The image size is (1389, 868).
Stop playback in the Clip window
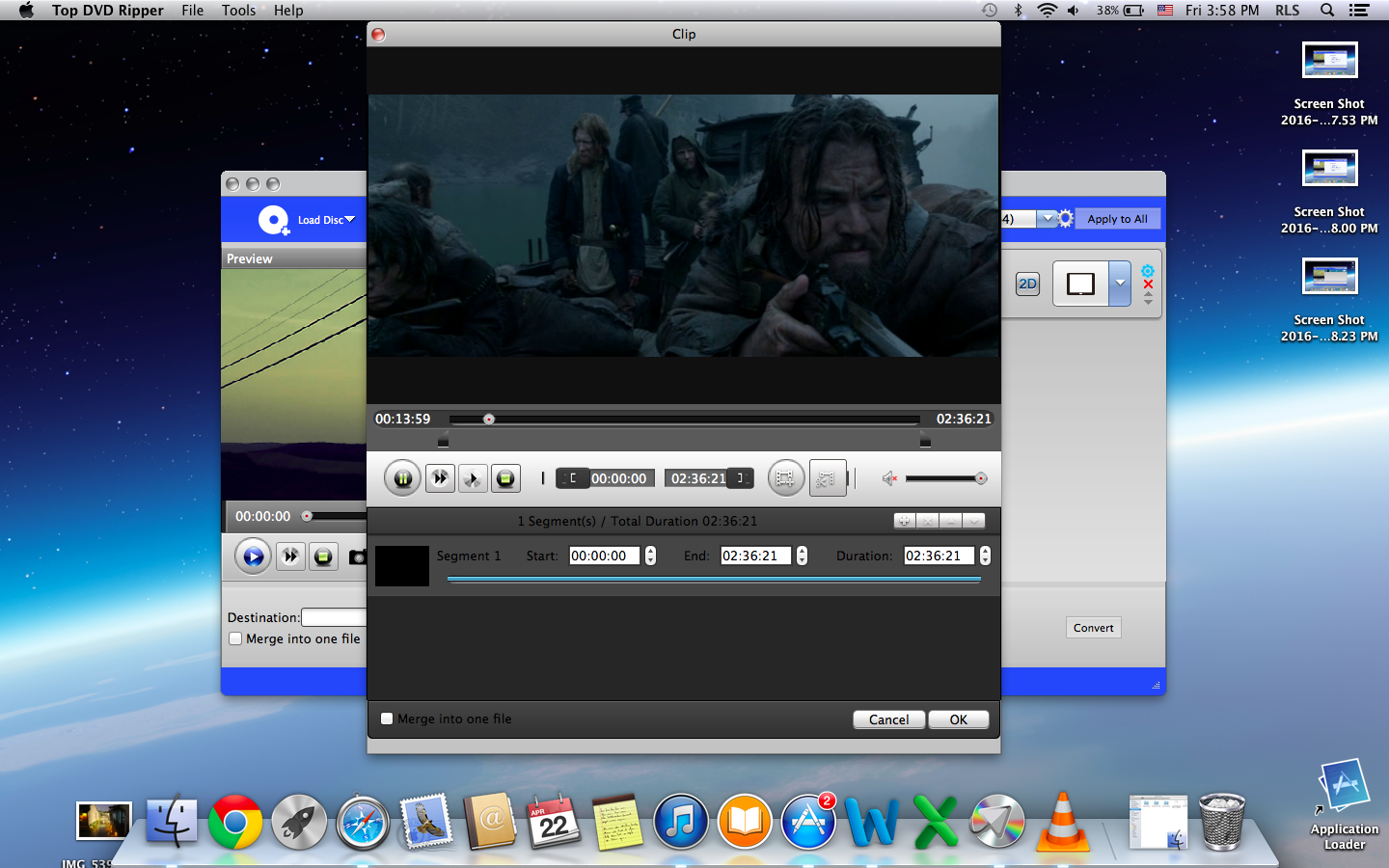click(505, 478)
